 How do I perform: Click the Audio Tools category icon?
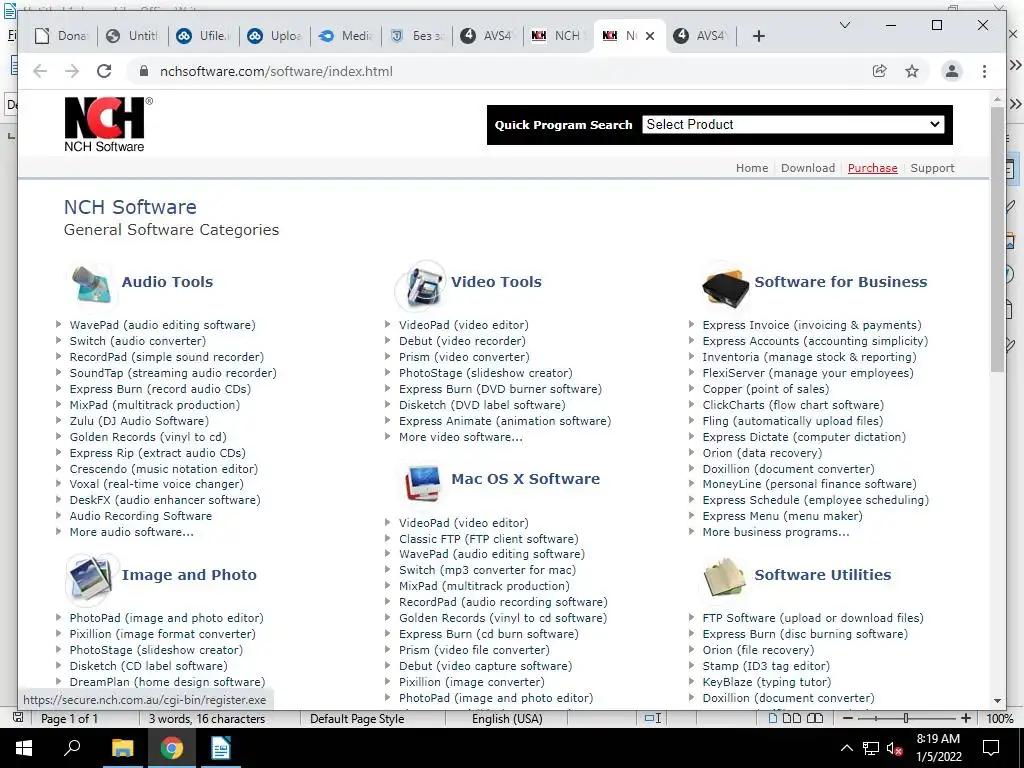(91, 285)
